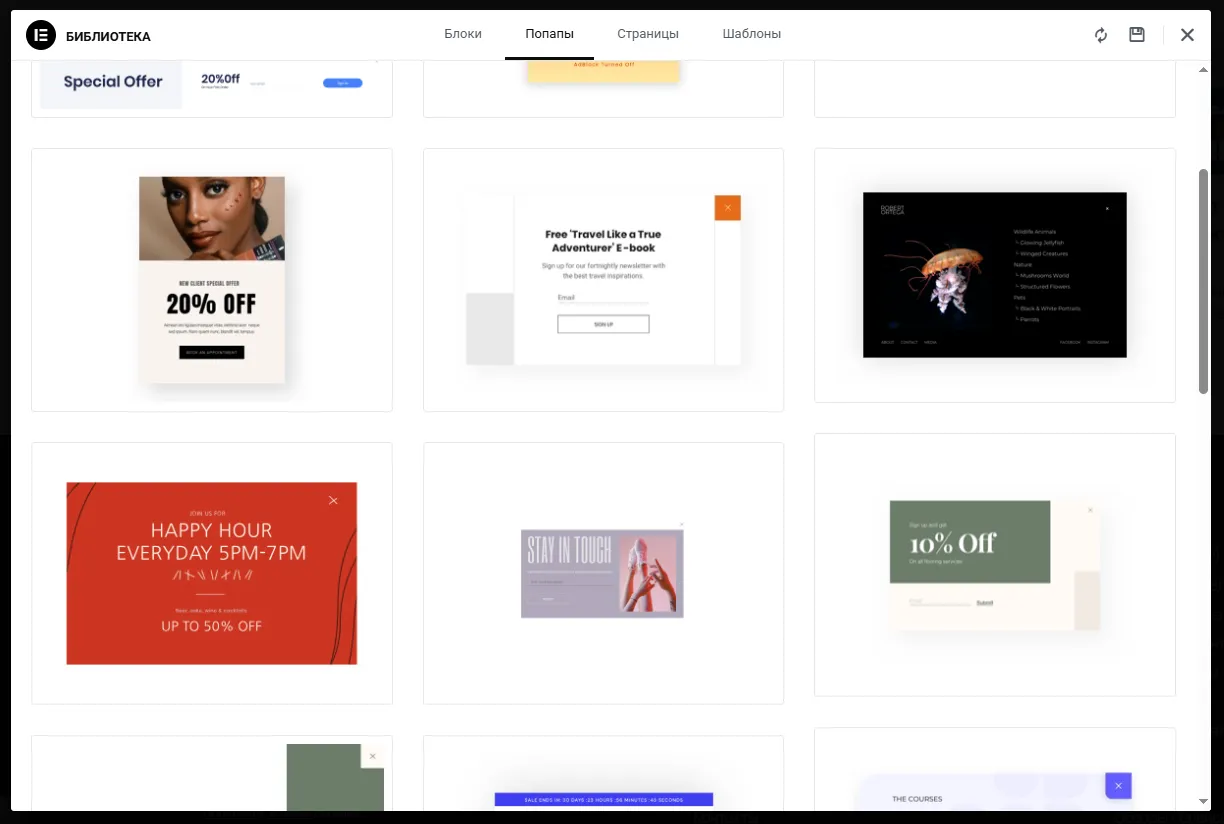Open the green block popup template at bottom left
The image size is (1224, 824).
(x=212, y=774)
